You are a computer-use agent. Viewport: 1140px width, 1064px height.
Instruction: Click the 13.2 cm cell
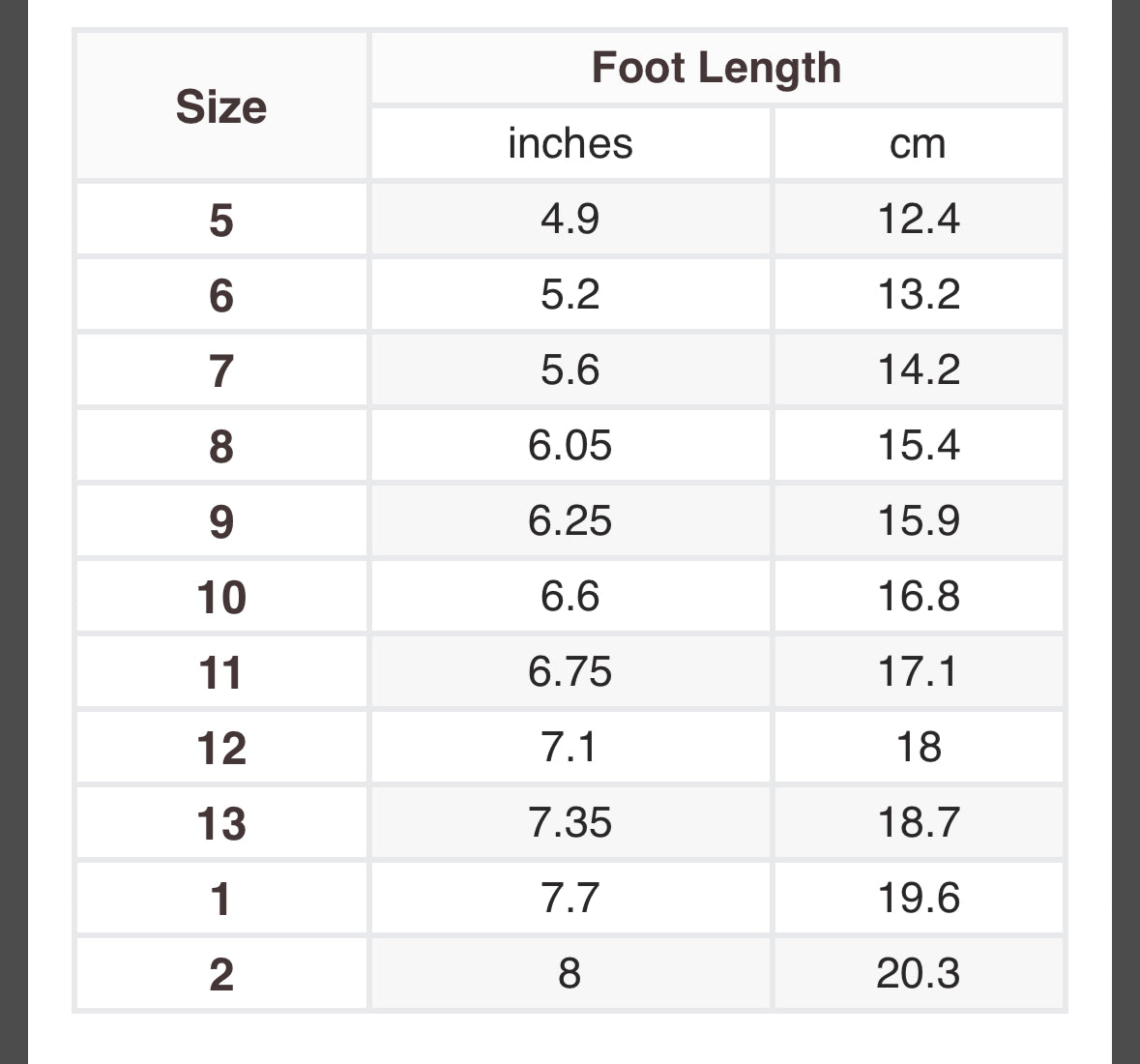[x=919, y=295]
